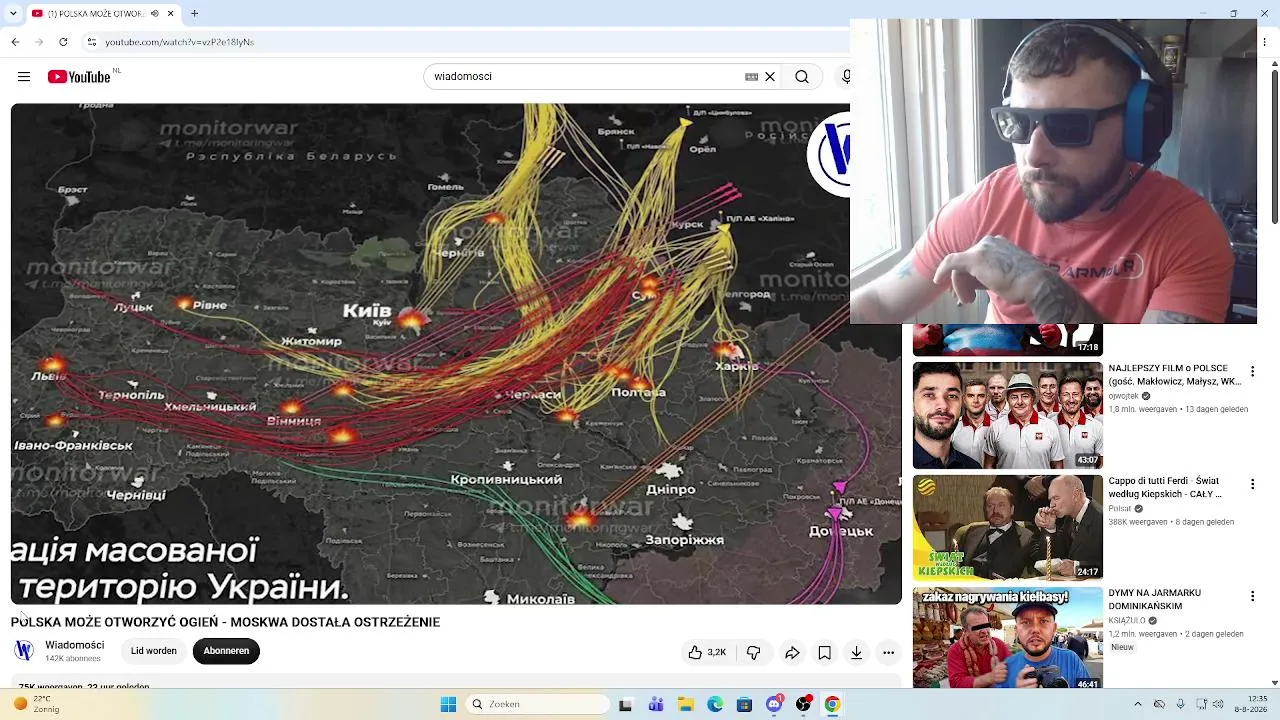Open File Explorer from the taskbar
This screenshot has width=1280, height=720.
coord(686,704)
